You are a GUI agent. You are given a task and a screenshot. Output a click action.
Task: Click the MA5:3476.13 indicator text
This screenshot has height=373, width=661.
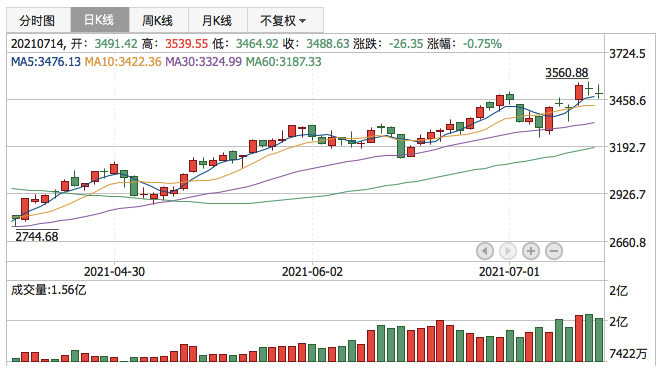[46, 62]
